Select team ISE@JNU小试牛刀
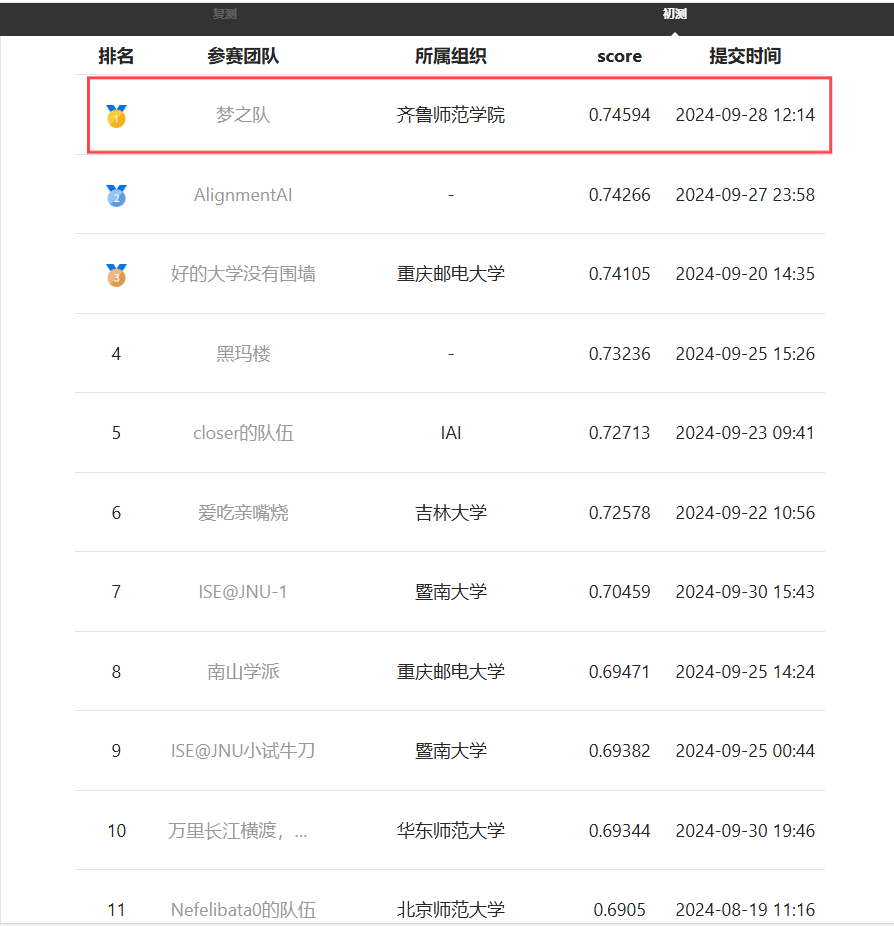The width and height of the screenshot is (894, 926). point(243,751)
